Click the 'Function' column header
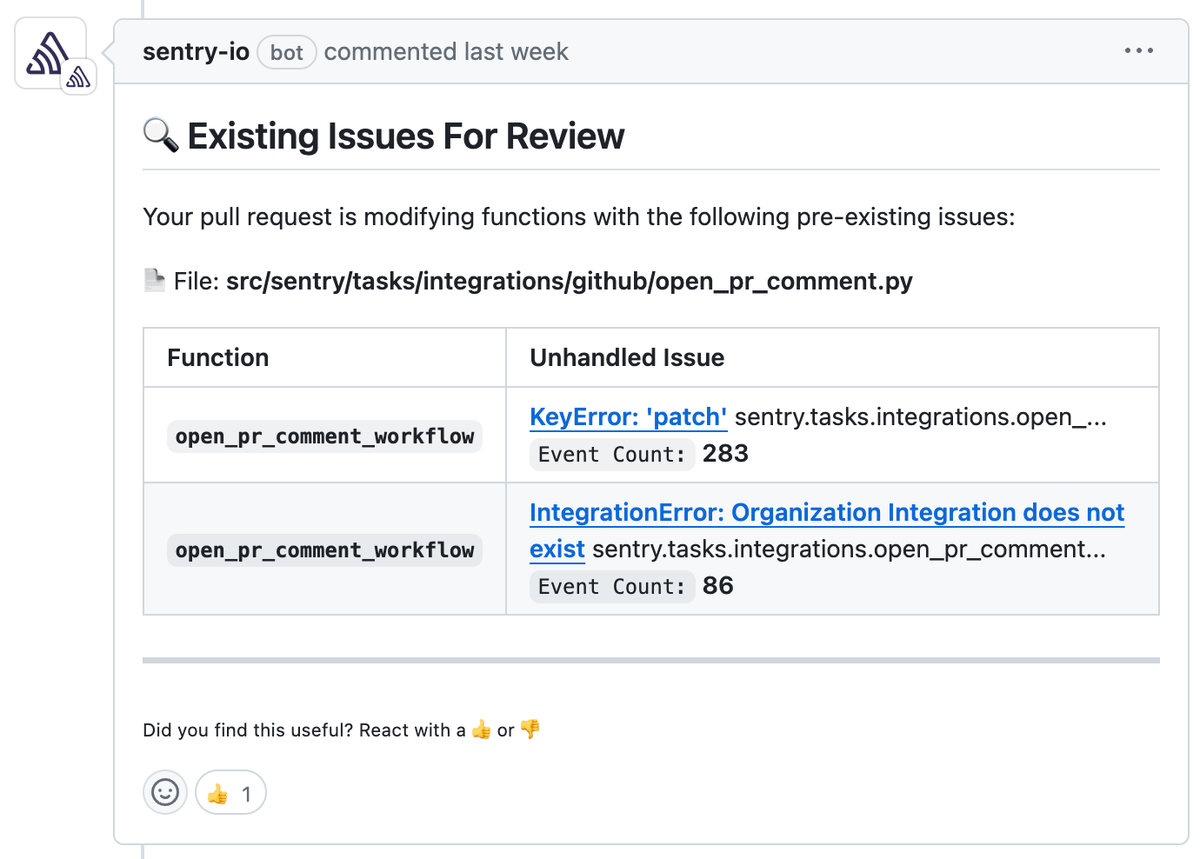 [x=218, y=358]
